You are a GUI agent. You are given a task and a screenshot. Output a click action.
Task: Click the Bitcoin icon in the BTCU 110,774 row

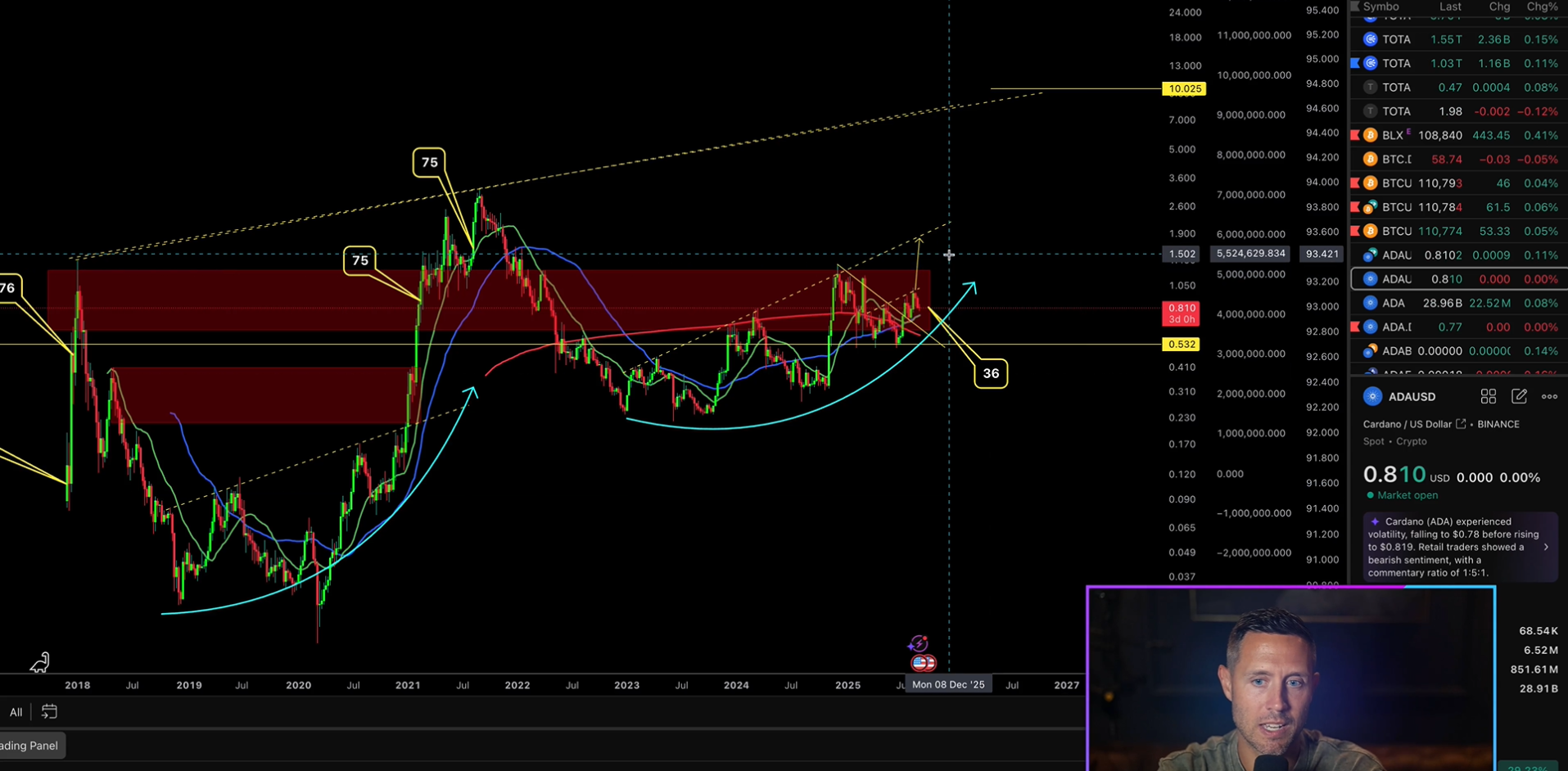(x=1370, y=231)
